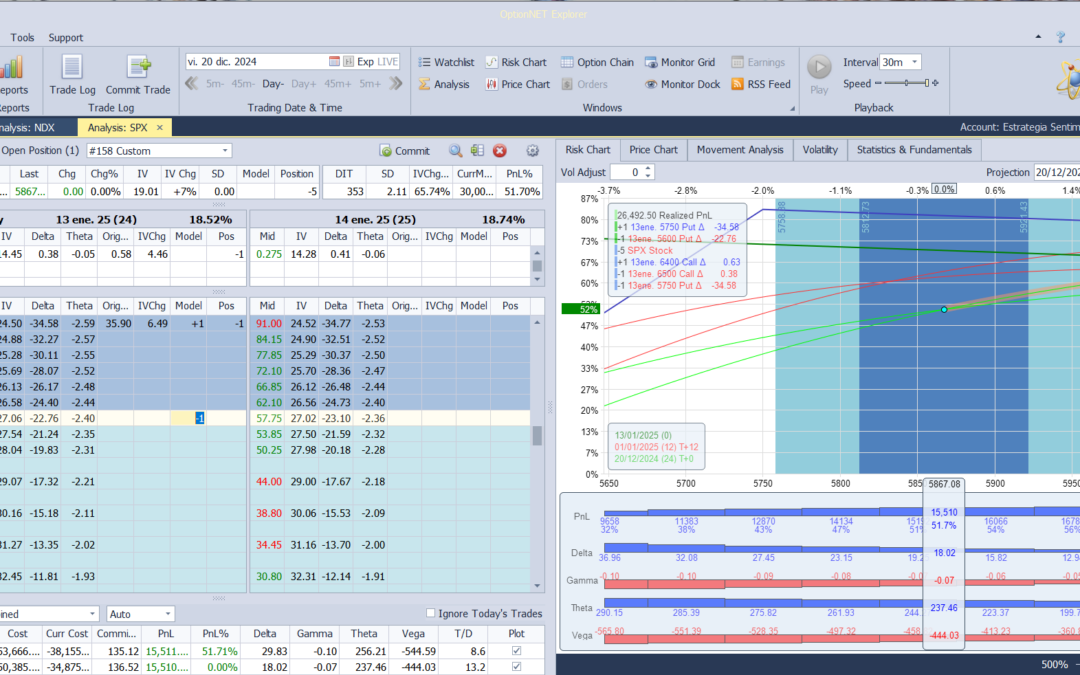
Task: Open the Option Chain window
Action: [x=597, y=62]
